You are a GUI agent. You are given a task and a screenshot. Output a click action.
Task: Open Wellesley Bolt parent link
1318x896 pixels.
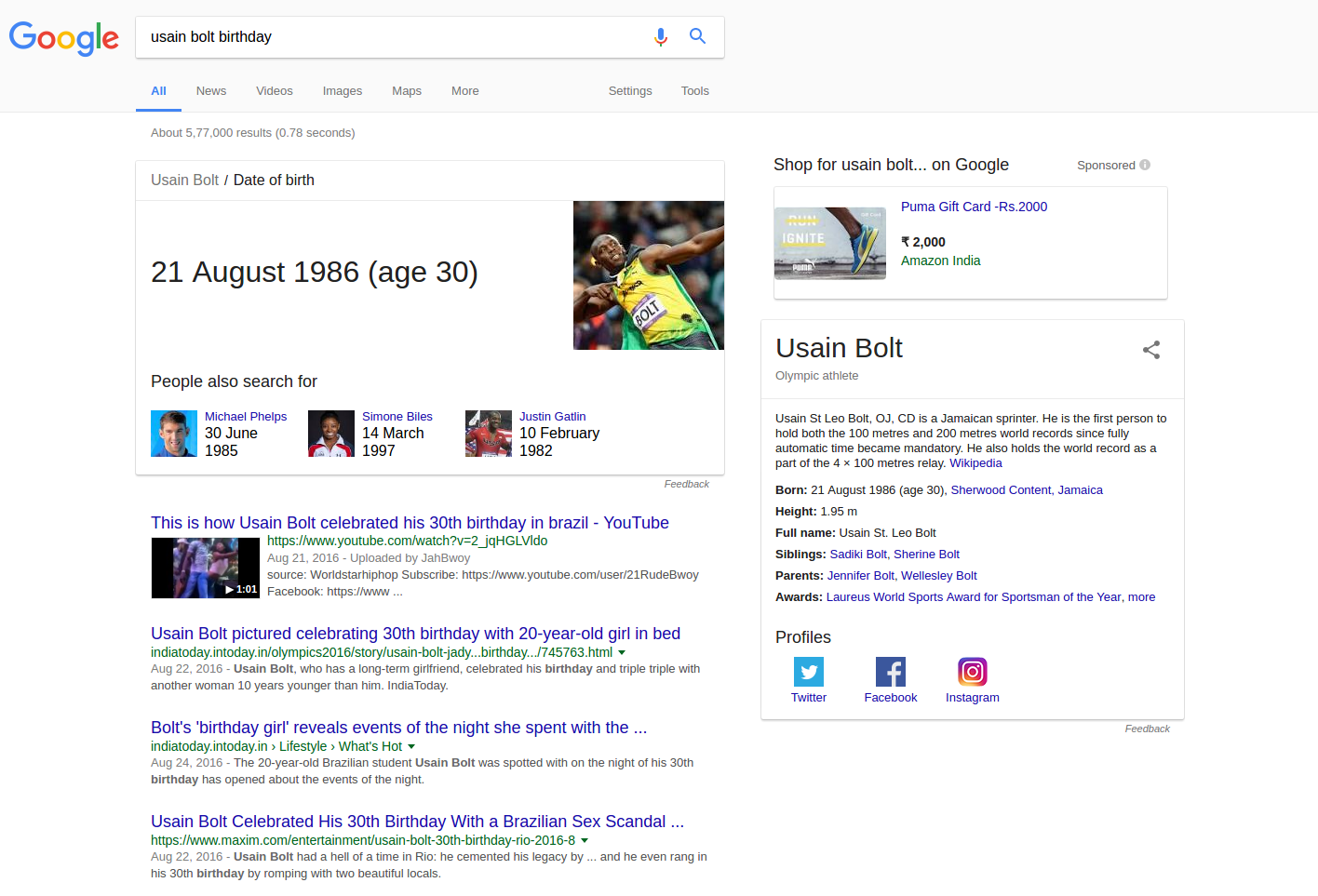(x=939, y=576)
